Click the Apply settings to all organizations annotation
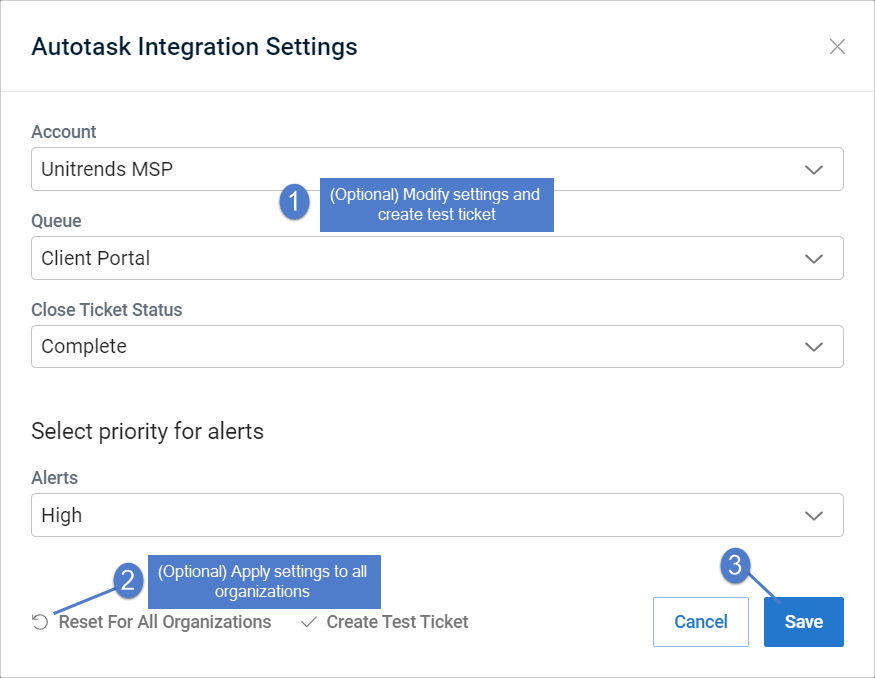Viewport: 875px width, 678px height. click(264, 581)
